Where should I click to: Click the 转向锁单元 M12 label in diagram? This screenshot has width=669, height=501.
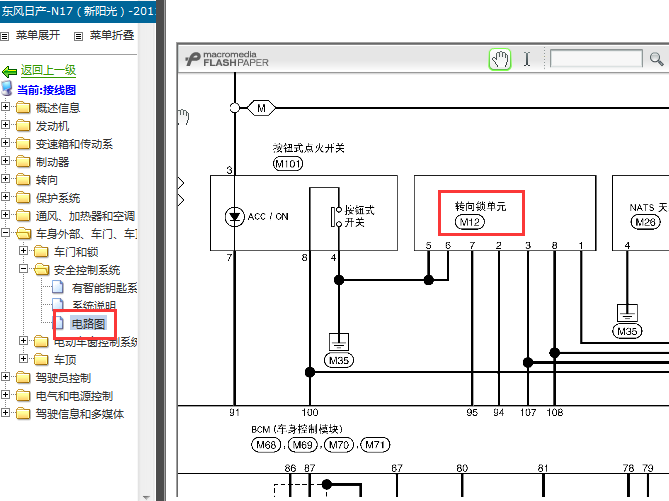[x=481, y=213]
